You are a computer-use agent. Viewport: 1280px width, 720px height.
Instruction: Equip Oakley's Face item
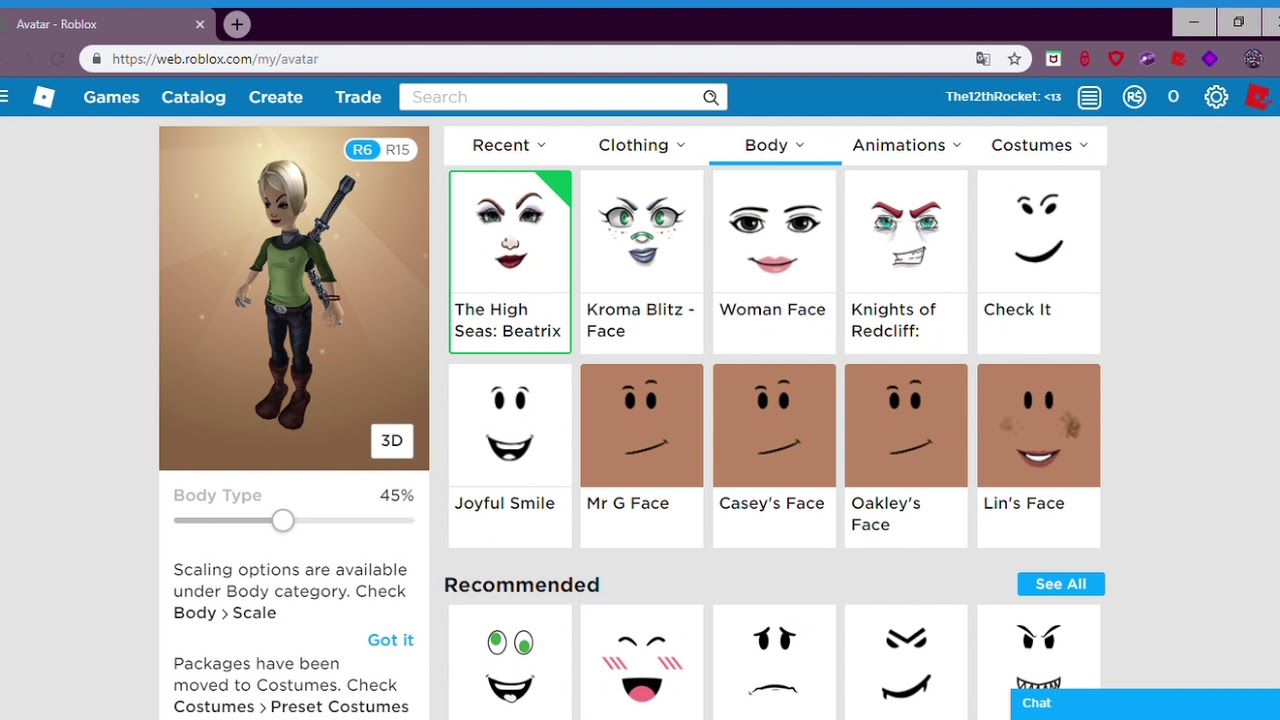click(x=906, y=455)
